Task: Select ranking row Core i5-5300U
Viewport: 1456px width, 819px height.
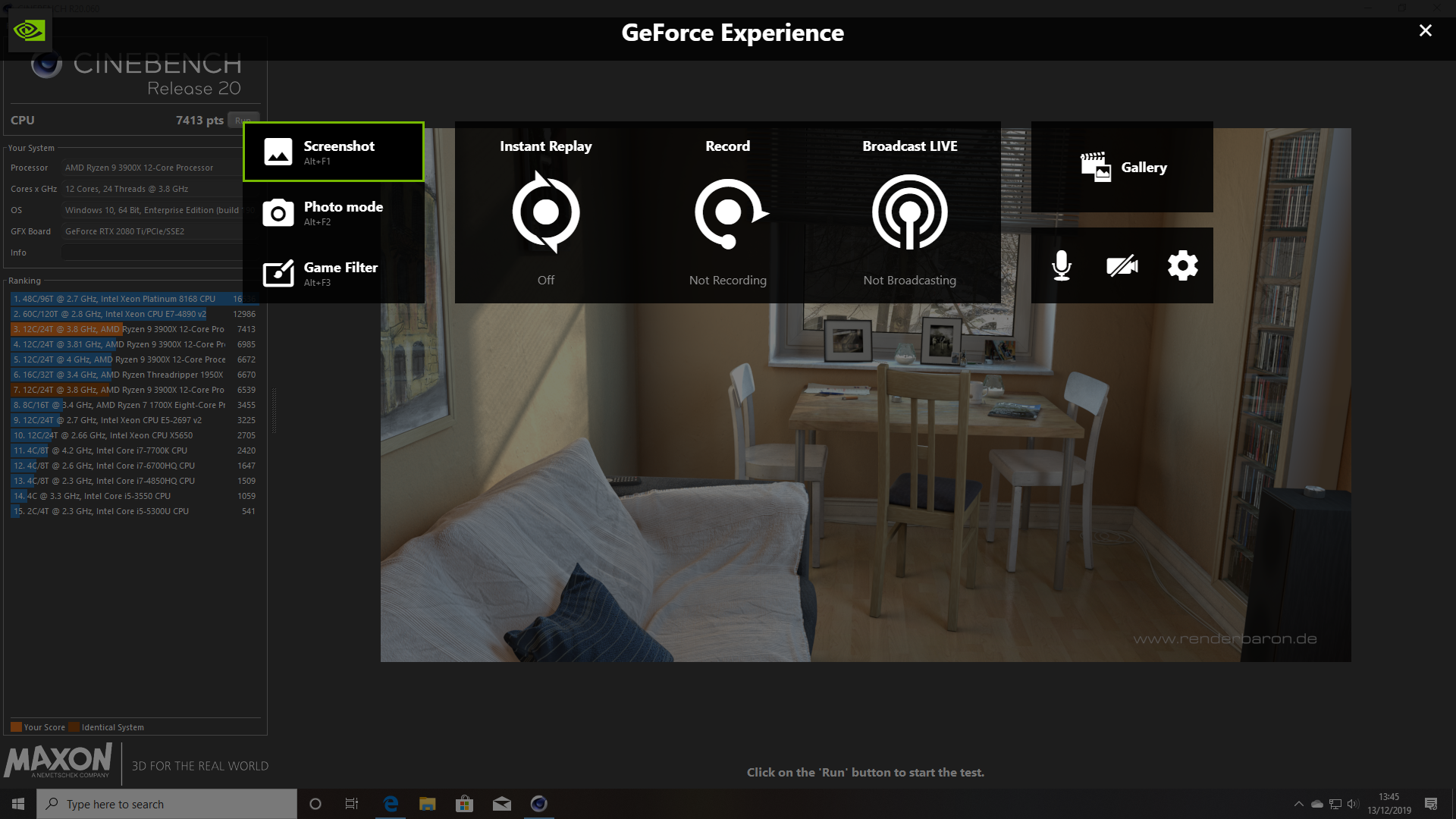Action: pos(133,511)
